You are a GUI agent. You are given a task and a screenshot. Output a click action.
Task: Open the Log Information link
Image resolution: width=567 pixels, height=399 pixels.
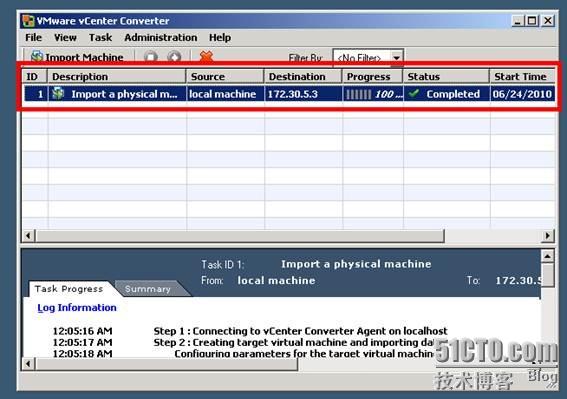click(77, 307)
